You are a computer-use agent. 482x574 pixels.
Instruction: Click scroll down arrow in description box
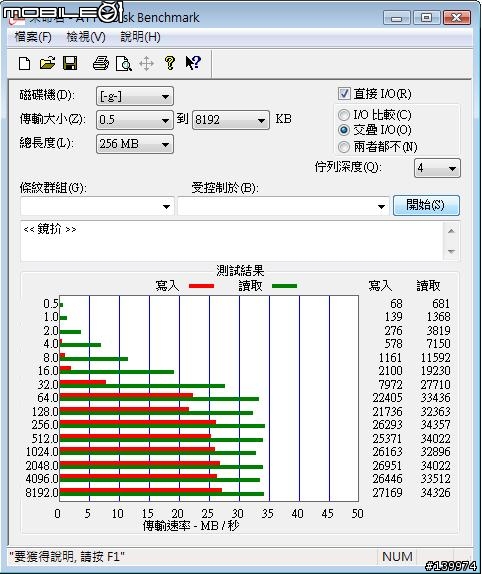coord(451,251)
